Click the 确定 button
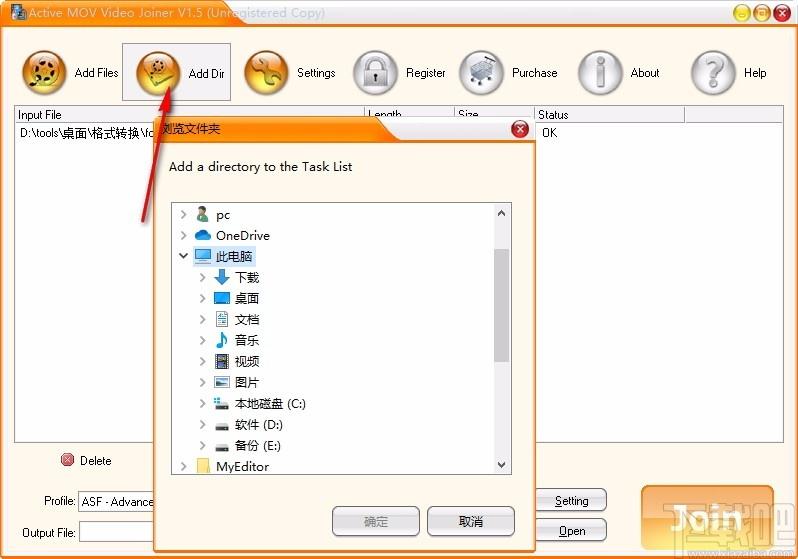Viewport: 798px width, 559px height. pos(376,521)
